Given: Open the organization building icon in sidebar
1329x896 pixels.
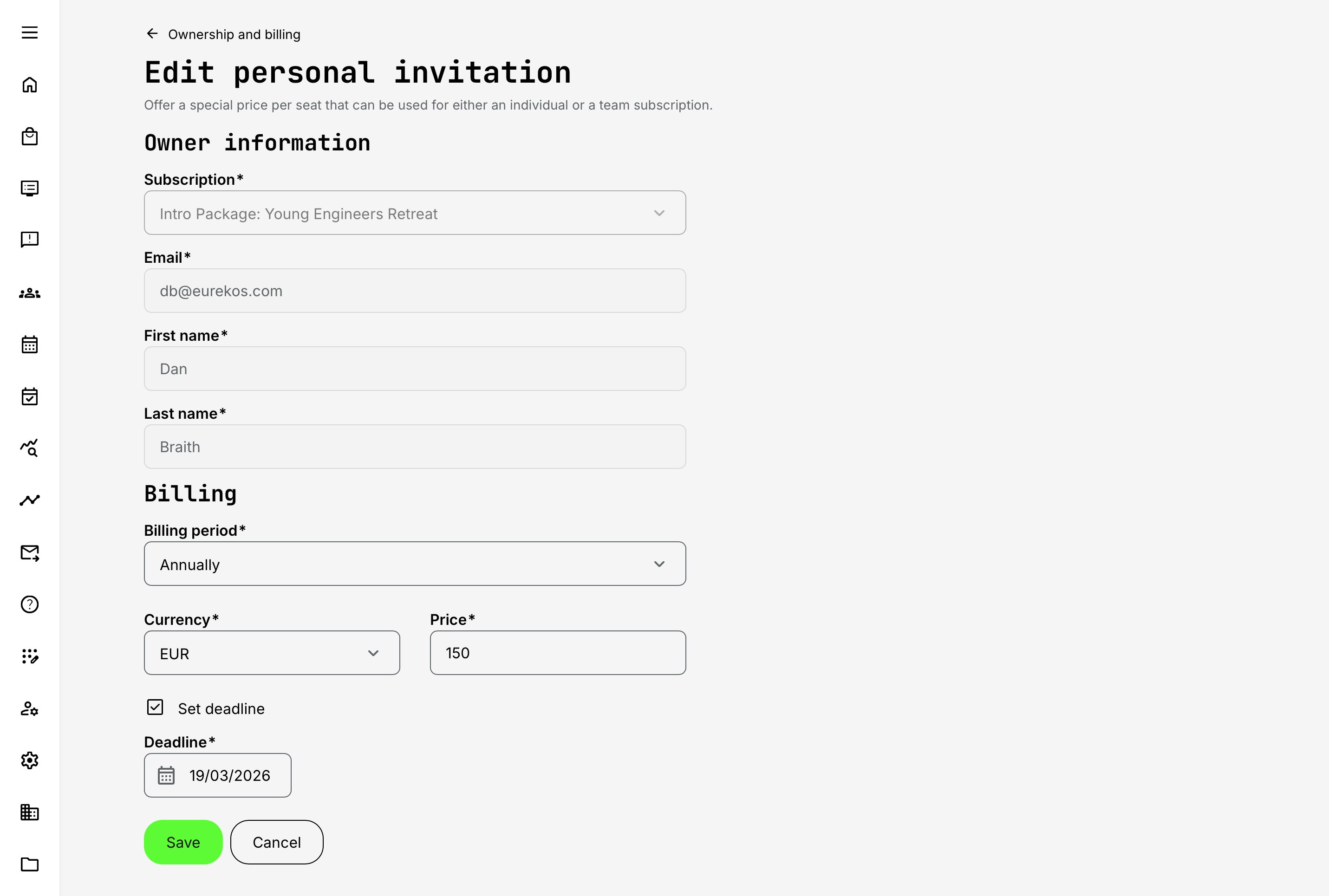Looking at the screenshot, I should pos(29,812).
